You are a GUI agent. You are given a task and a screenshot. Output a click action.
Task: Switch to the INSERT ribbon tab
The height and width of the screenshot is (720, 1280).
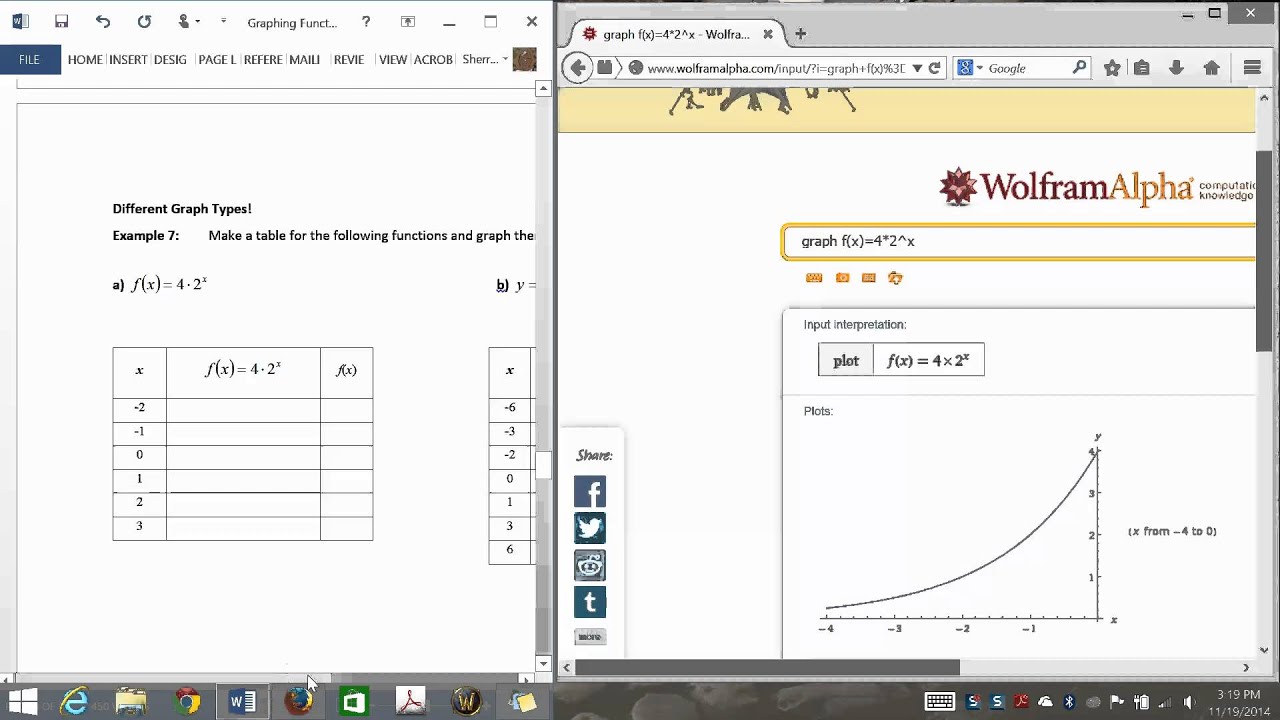pyautogui.click(x=128, y=60)
